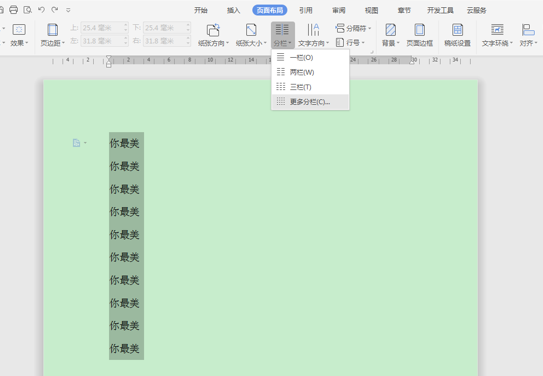Click the print icon in quick toolbar

(14, 10)
